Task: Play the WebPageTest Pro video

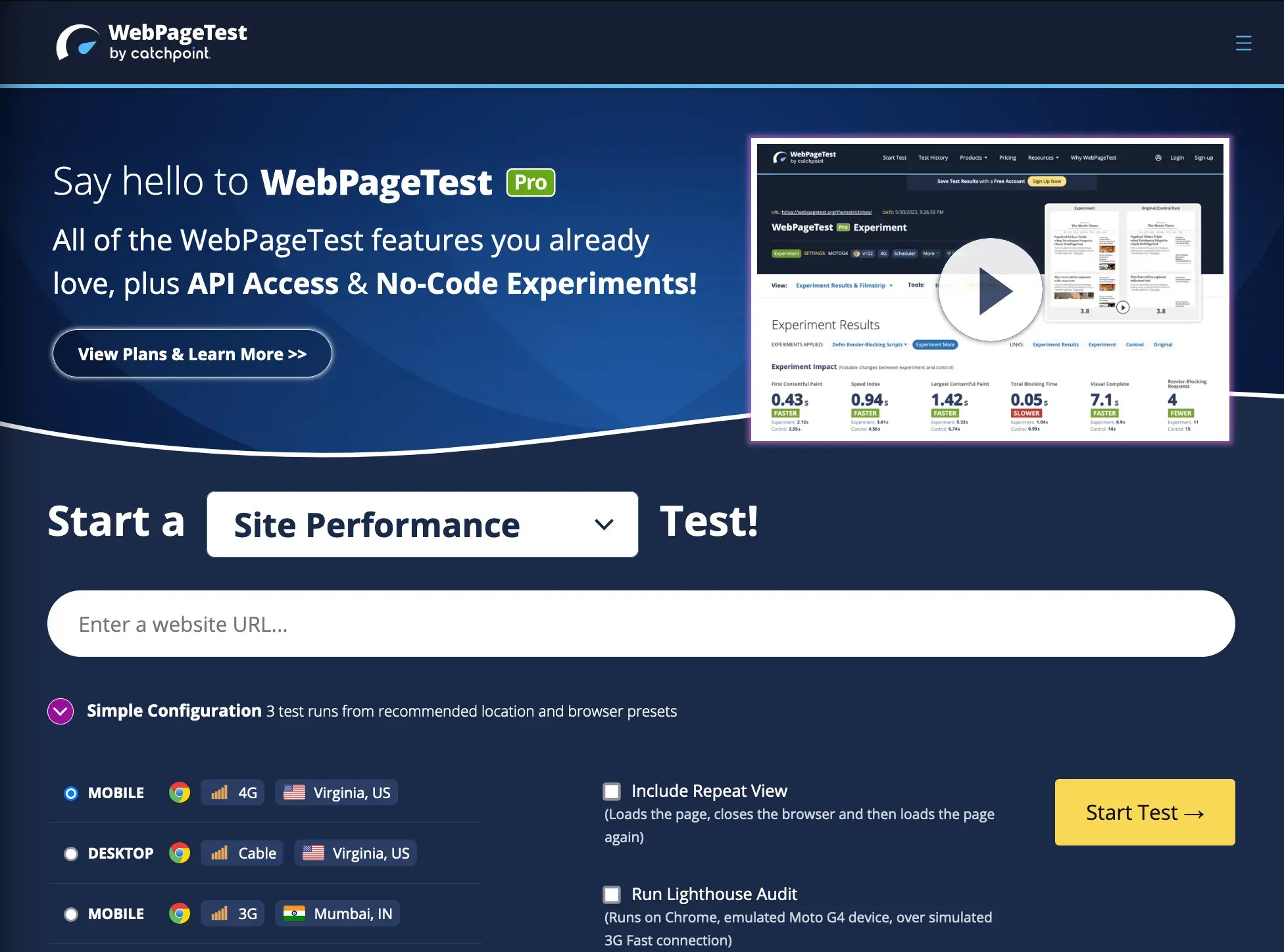Action: (990, 290)
